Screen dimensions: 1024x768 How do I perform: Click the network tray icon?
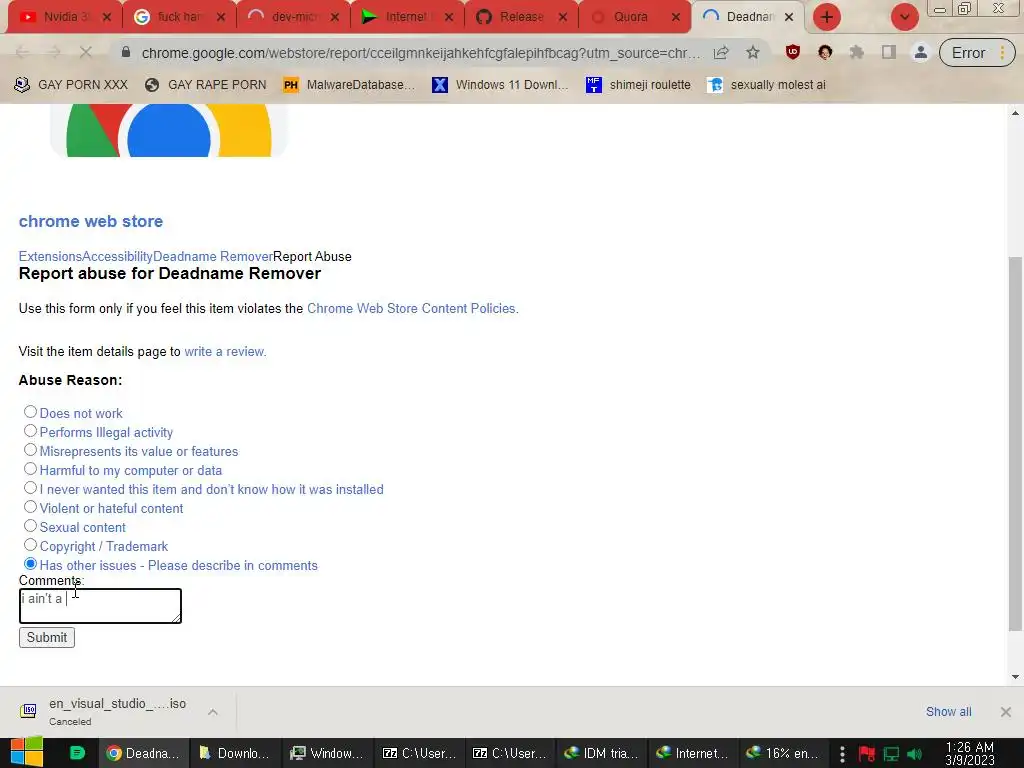tap(891, 754)
